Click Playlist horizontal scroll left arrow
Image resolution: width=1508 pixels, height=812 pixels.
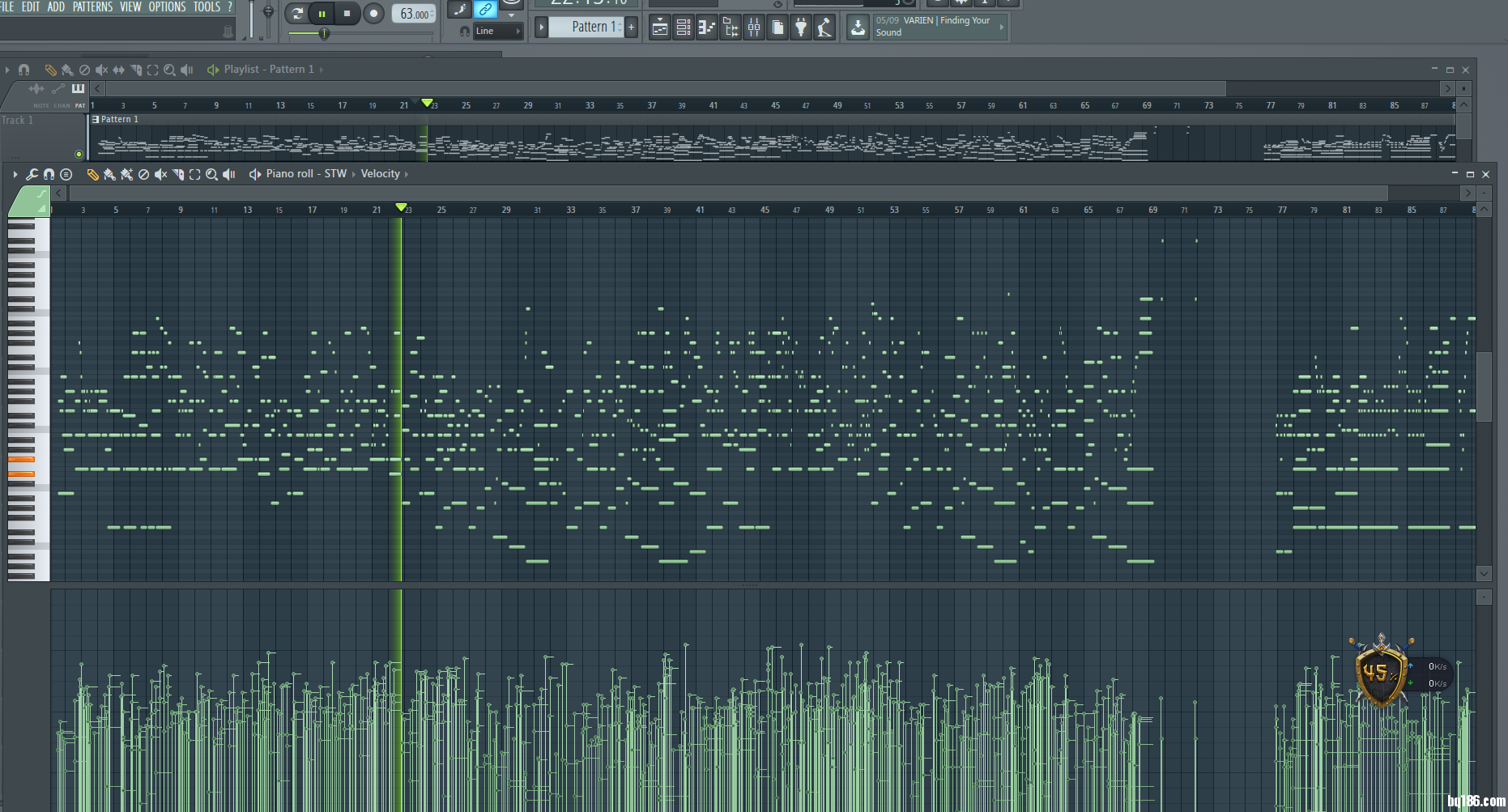[x=97, y=88]
